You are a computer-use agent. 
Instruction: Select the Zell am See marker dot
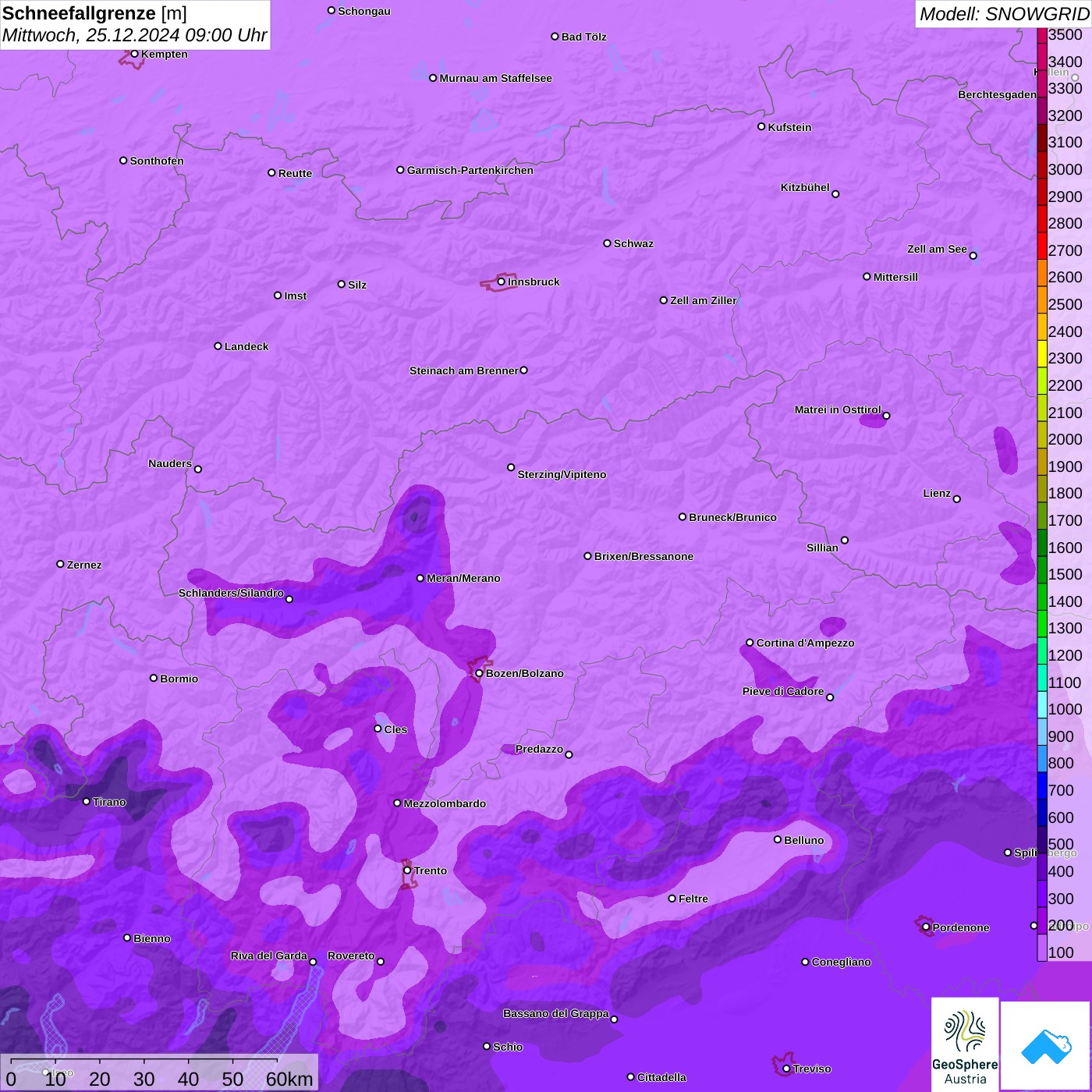pyautogui.click(x=973, y=255)
